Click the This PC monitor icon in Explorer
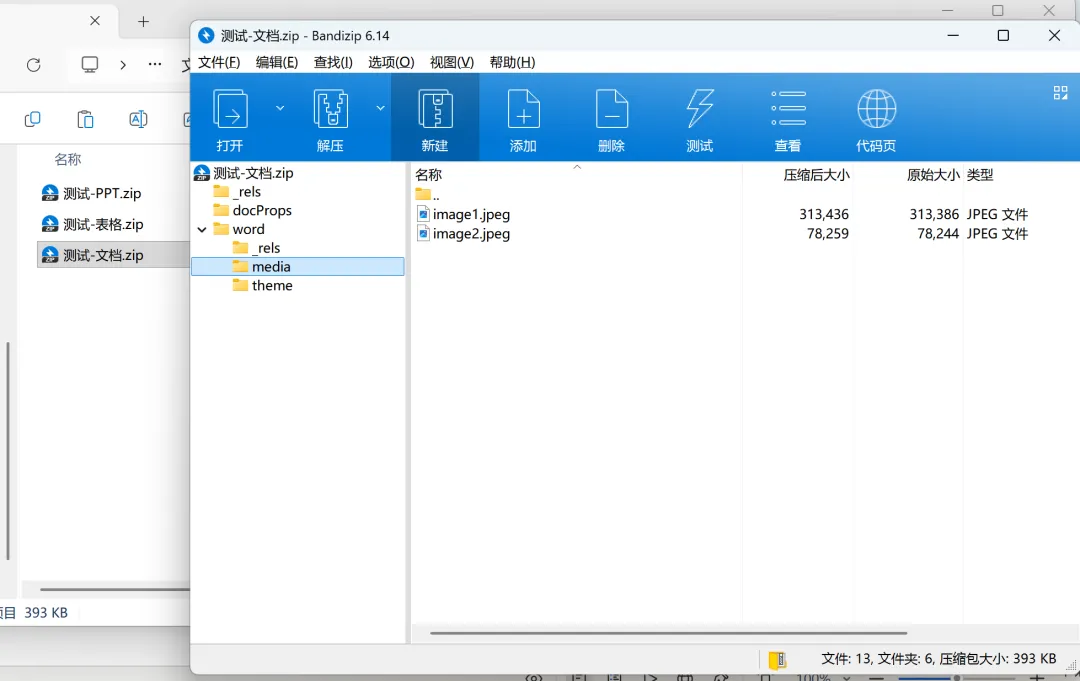The width and height of the screenshot is (1080, 681). click(90, 65)
